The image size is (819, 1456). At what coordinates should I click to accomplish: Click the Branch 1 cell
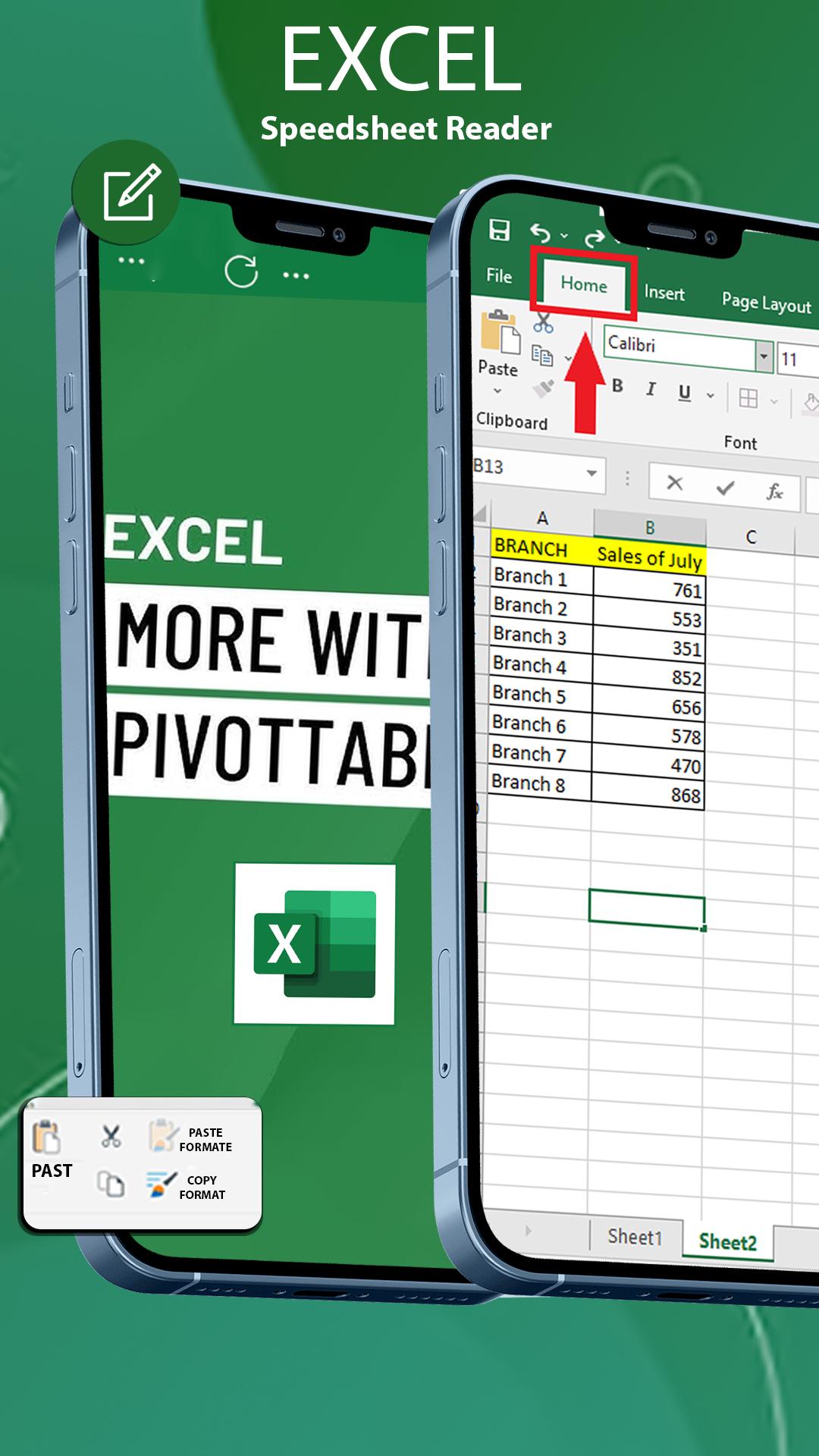[541, 578]
